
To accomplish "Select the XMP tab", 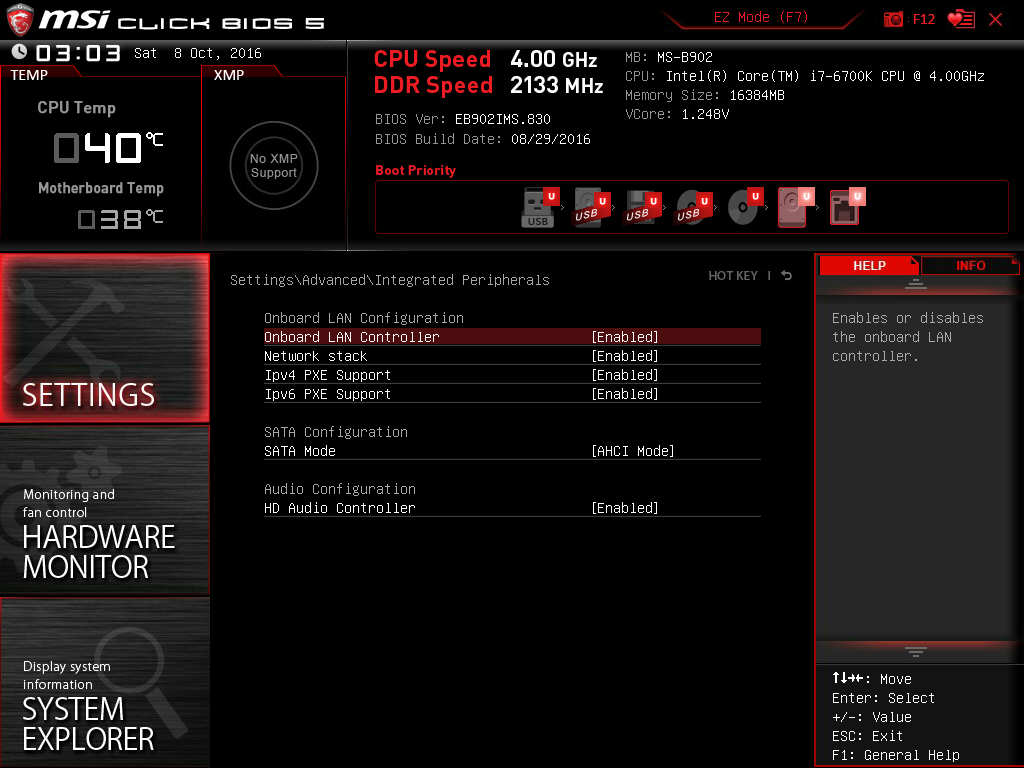I will click(229, 75).
